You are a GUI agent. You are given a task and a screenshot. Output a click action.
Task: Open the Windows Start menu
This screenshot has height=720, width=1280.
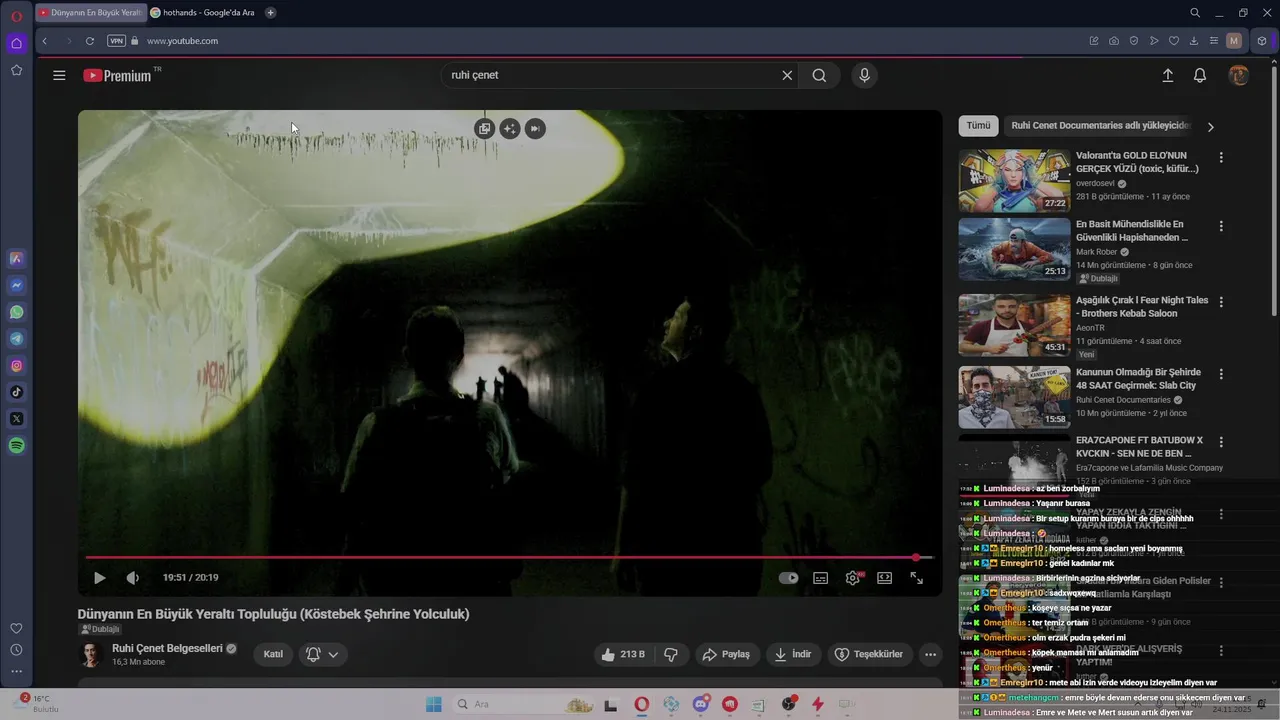(x=433, y=704)
